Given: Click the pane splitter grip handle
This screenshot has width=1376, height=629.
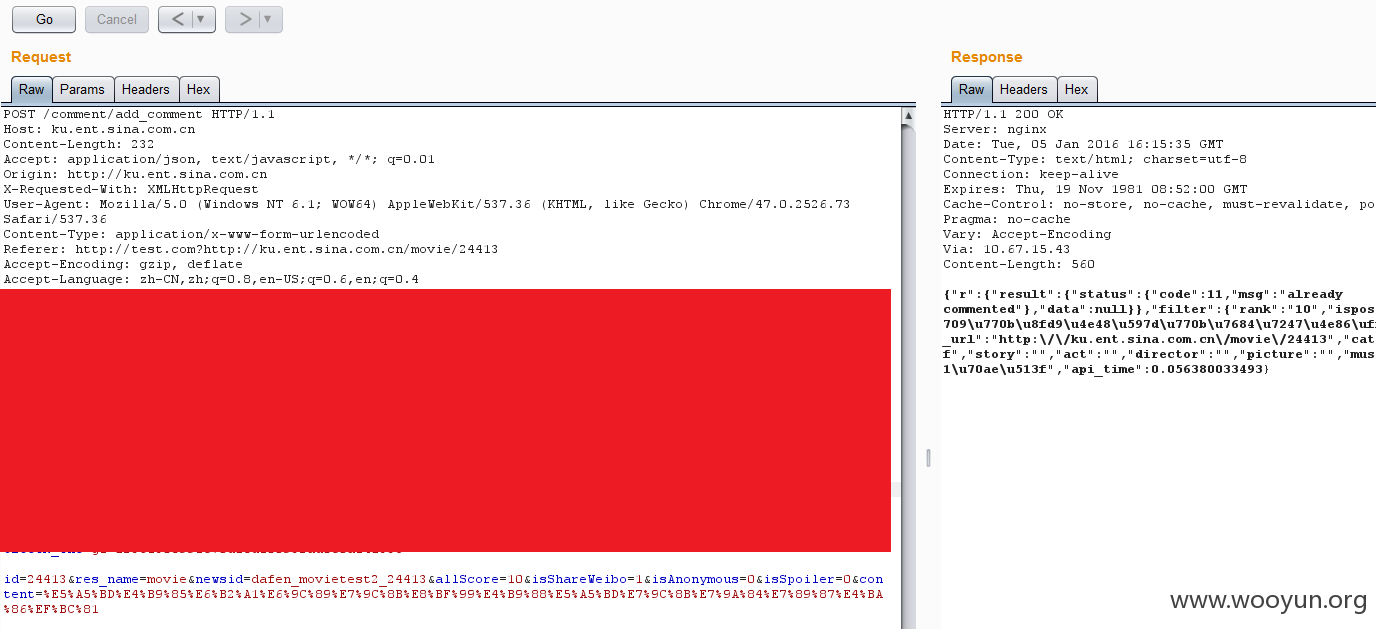Looking at the screenshot, I should (928, 458).
